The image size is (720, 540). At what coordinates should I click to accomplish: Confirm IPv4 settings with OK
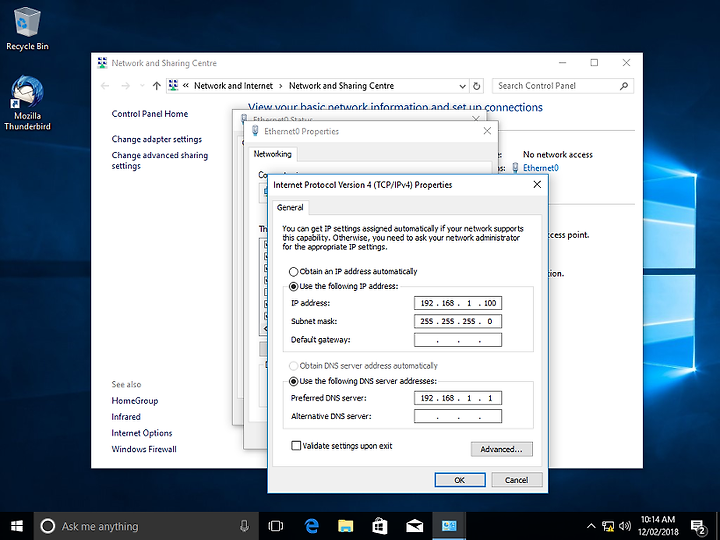click(x=460, y=480)
